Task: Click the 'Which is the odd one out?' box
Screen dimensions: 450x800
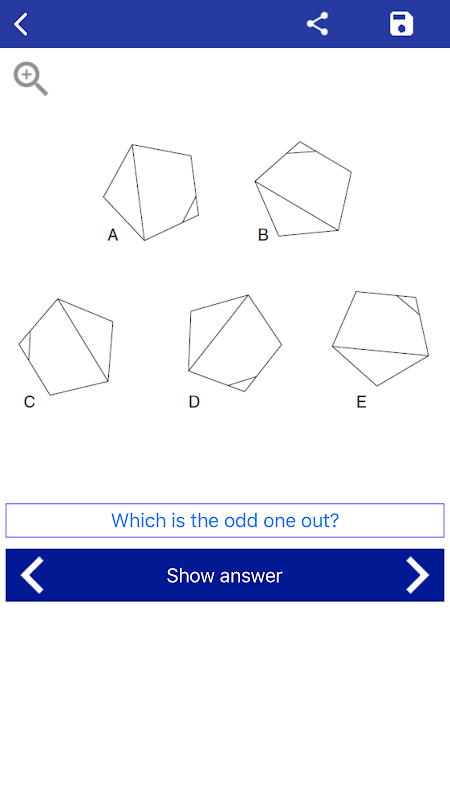Action: point(224,520)
